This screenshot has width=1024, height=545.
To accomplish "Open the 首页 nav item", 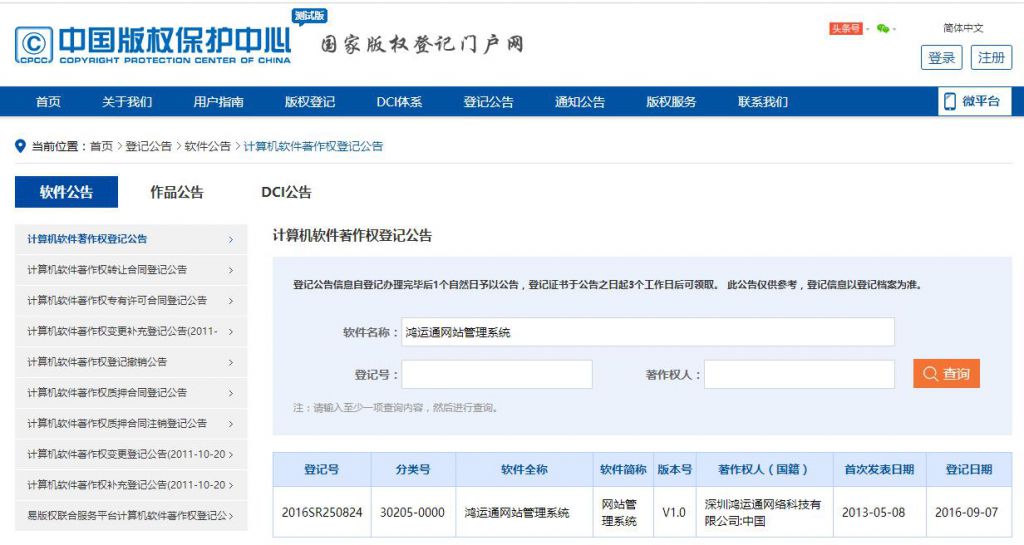I will click(48, 102).
